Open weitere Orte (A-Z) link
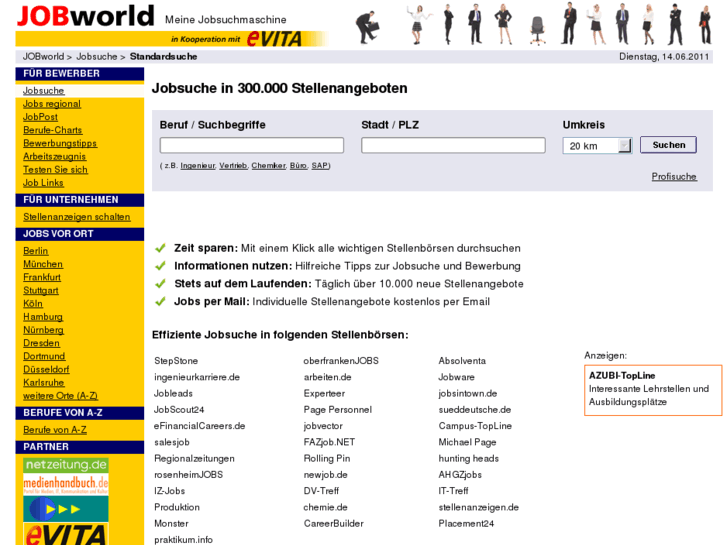This screenshot has width=727, height=545. tap(60, 396)
